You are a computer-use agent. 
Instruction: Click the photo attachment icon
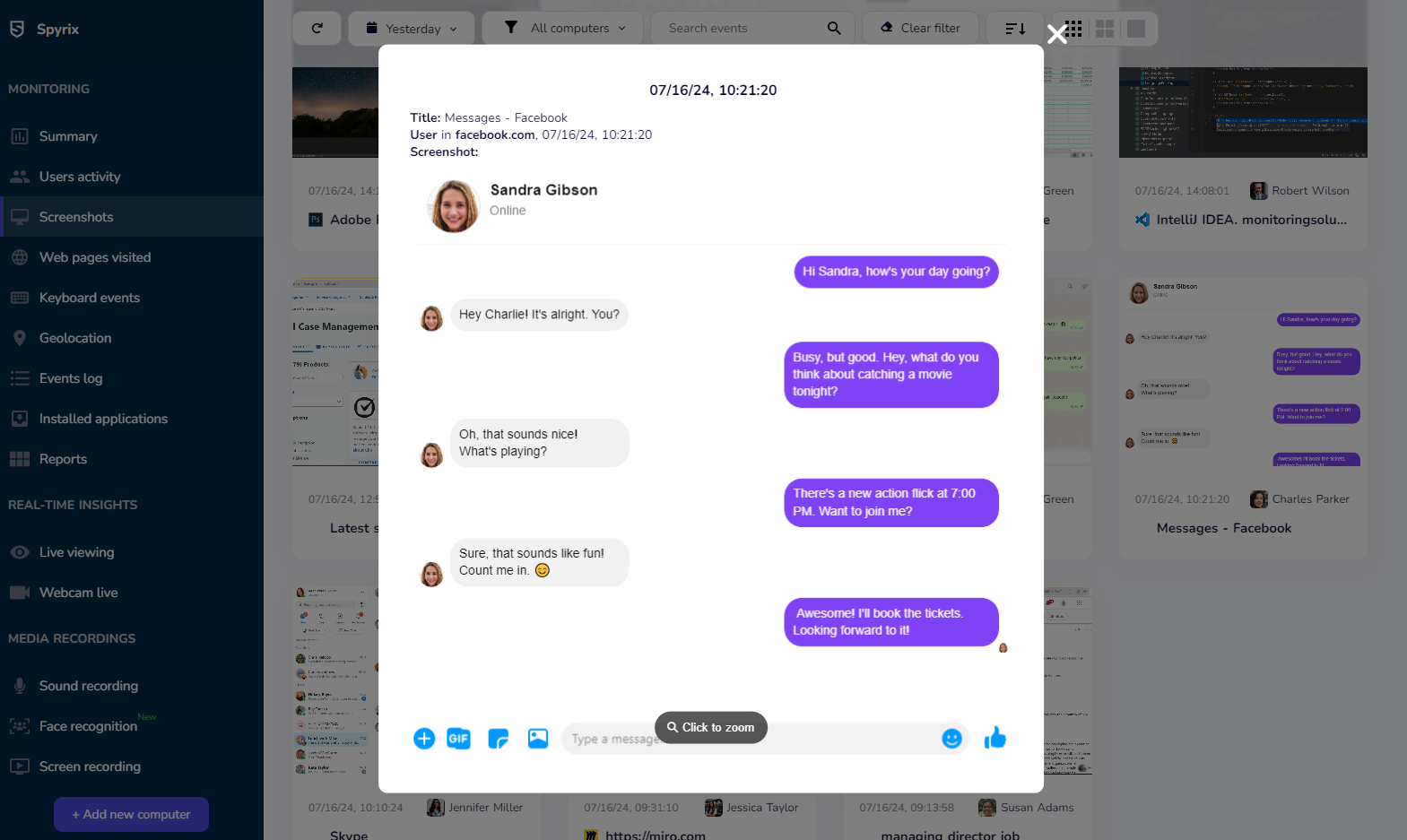[538, 739]
